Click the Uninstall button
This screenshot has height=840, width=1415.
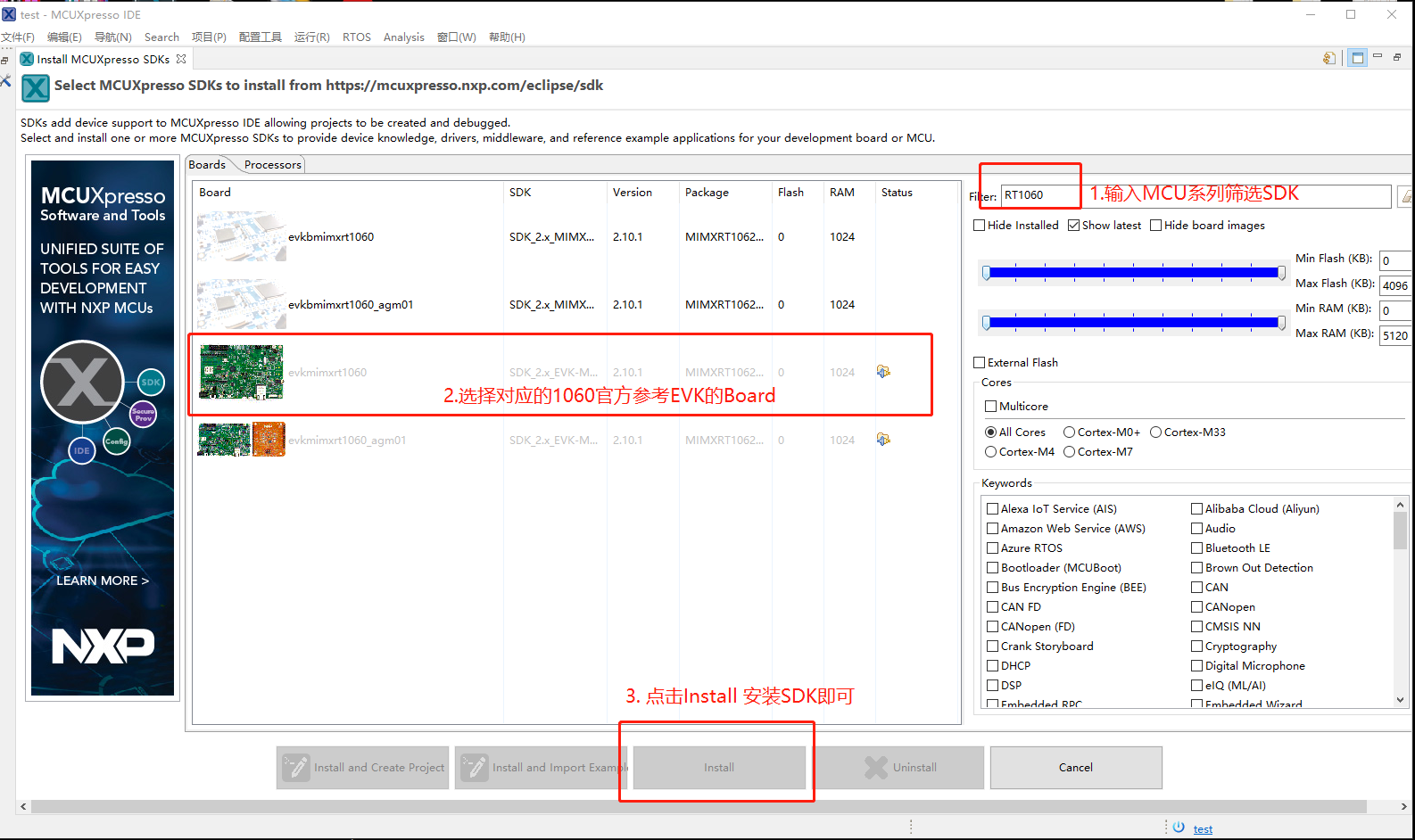pyautogui.click(x=898, y=768)
